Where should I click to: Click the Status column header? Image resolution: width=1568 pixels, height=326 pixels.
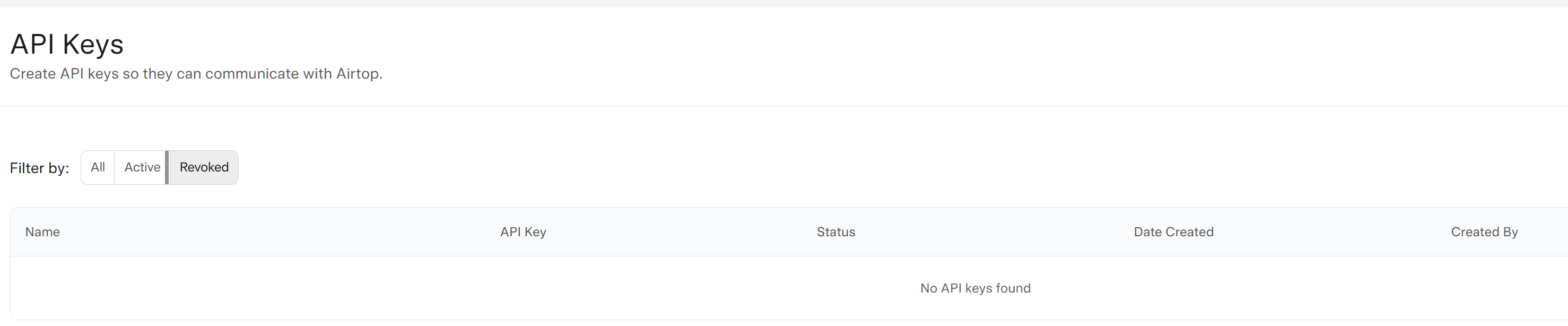[836, 232]
